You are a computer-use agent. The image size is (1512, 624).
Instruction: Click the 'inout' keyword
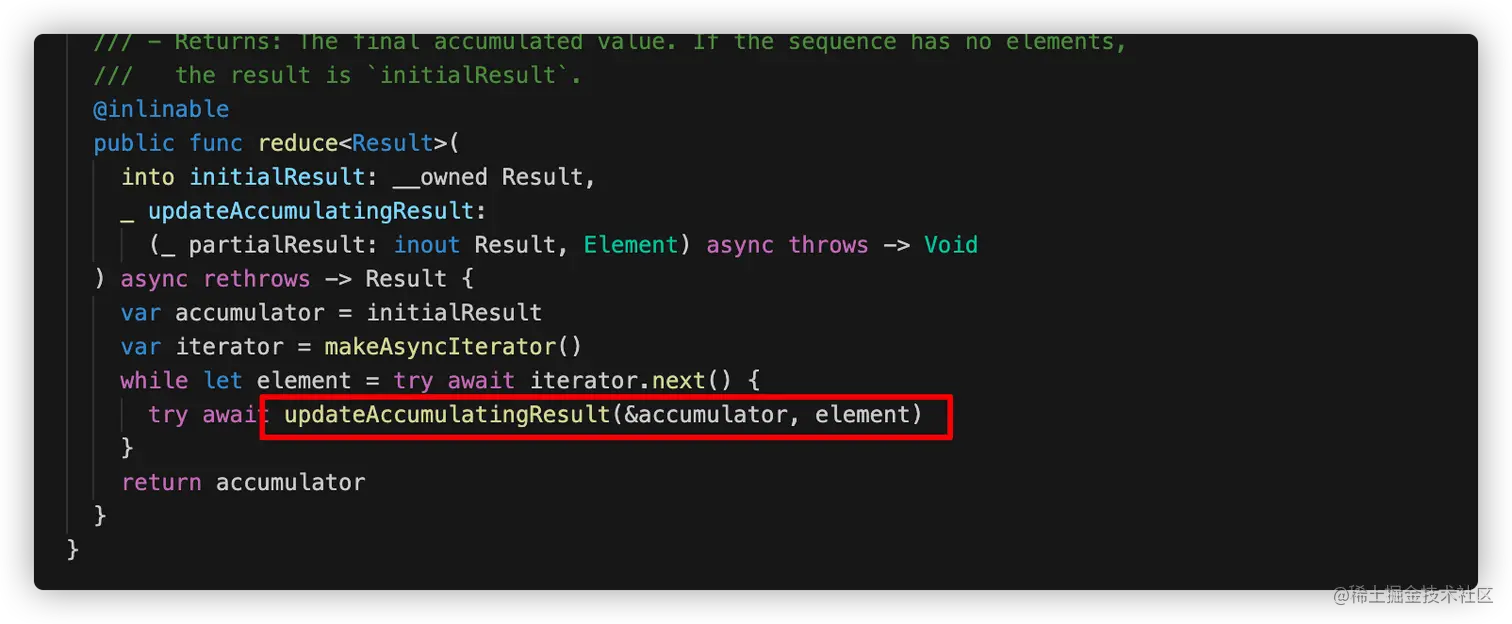click(x=427, y=245)
